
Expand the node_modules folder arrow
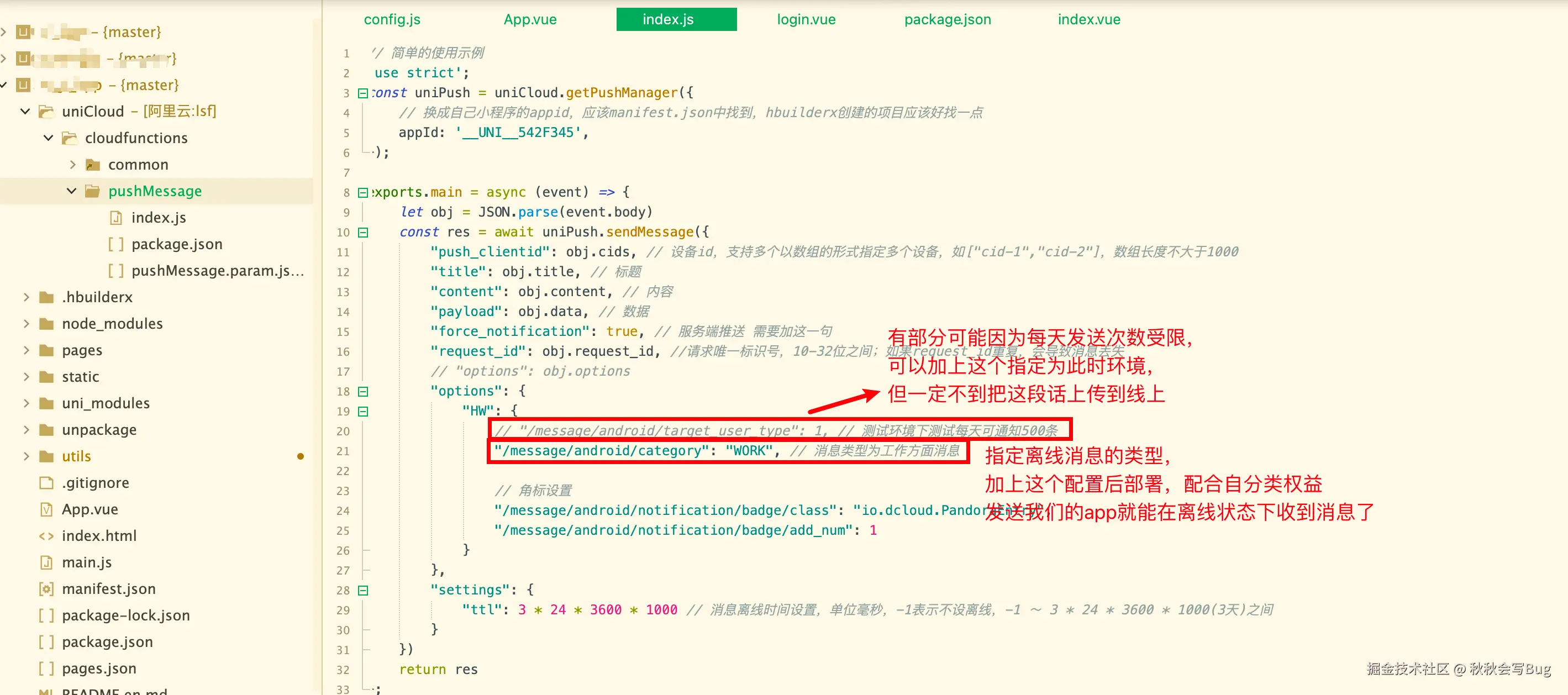tap(25, 323)
